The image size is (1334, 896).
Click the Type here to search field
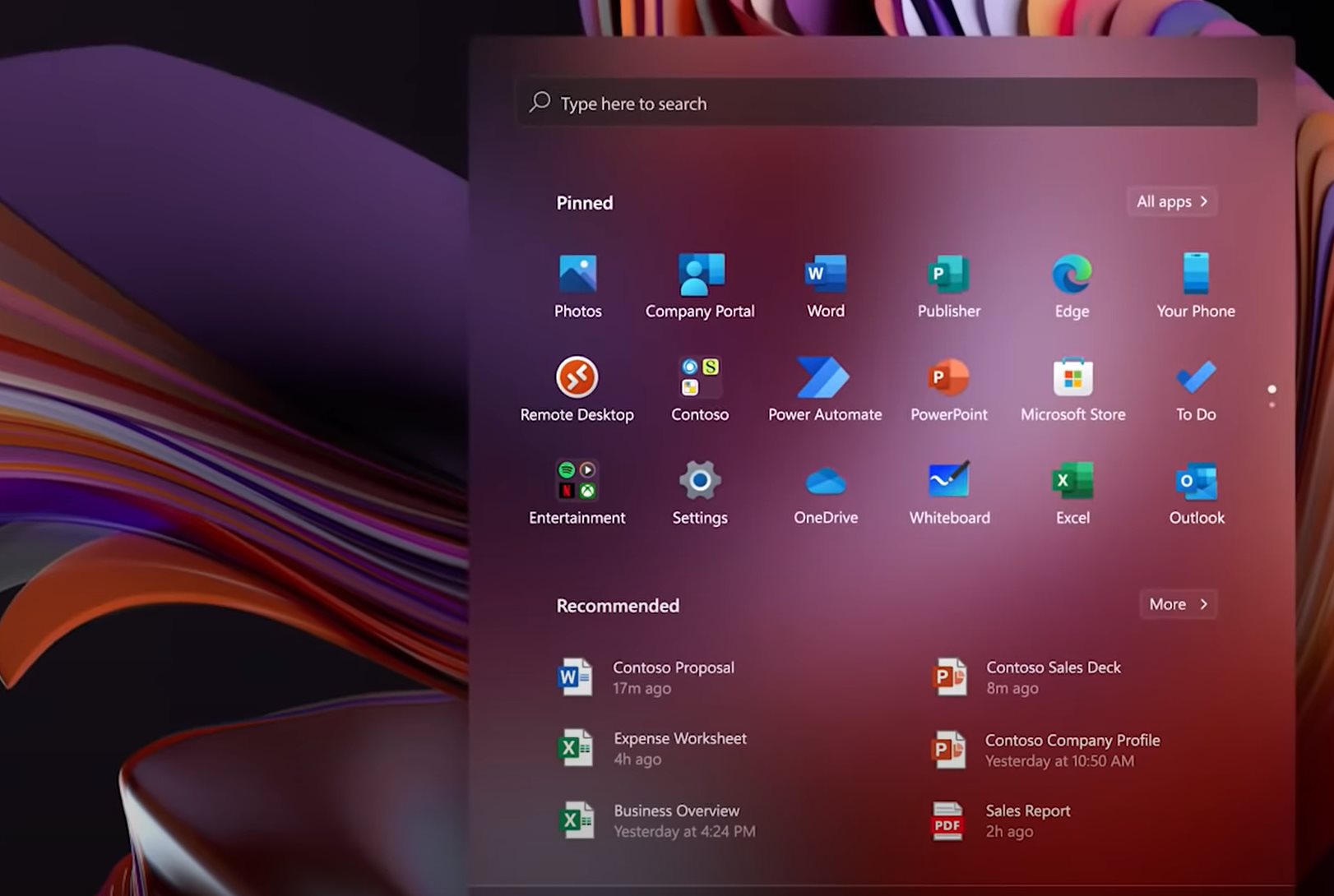pos(887,103)
